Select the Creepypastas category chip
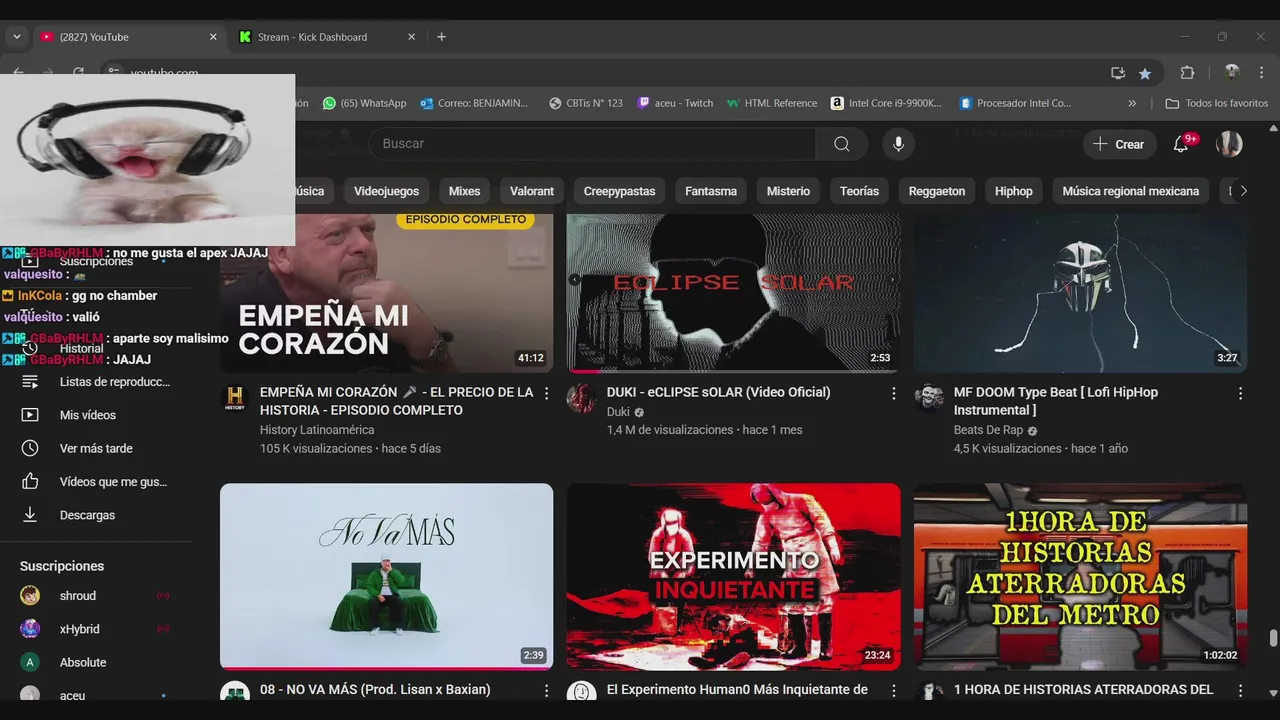The image size is (1280, 720). click(x=619, y=191)
